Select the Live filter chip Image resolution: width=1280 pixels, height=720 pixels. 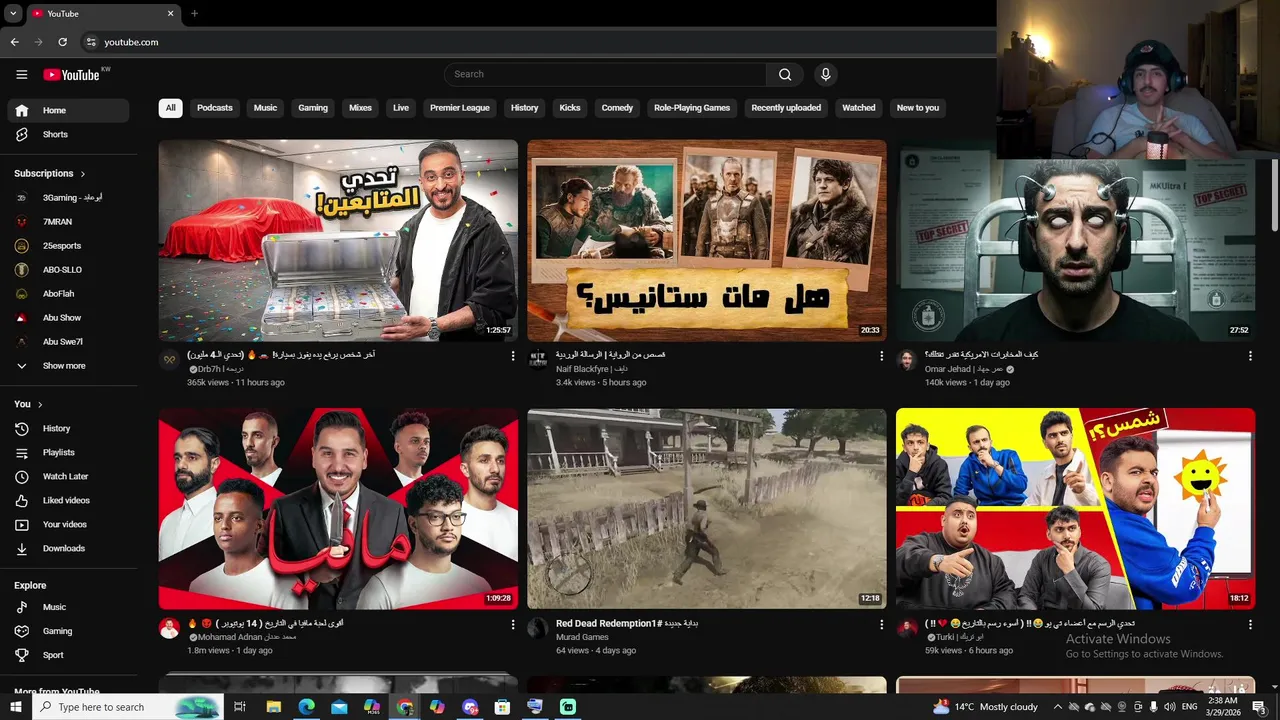401,108
